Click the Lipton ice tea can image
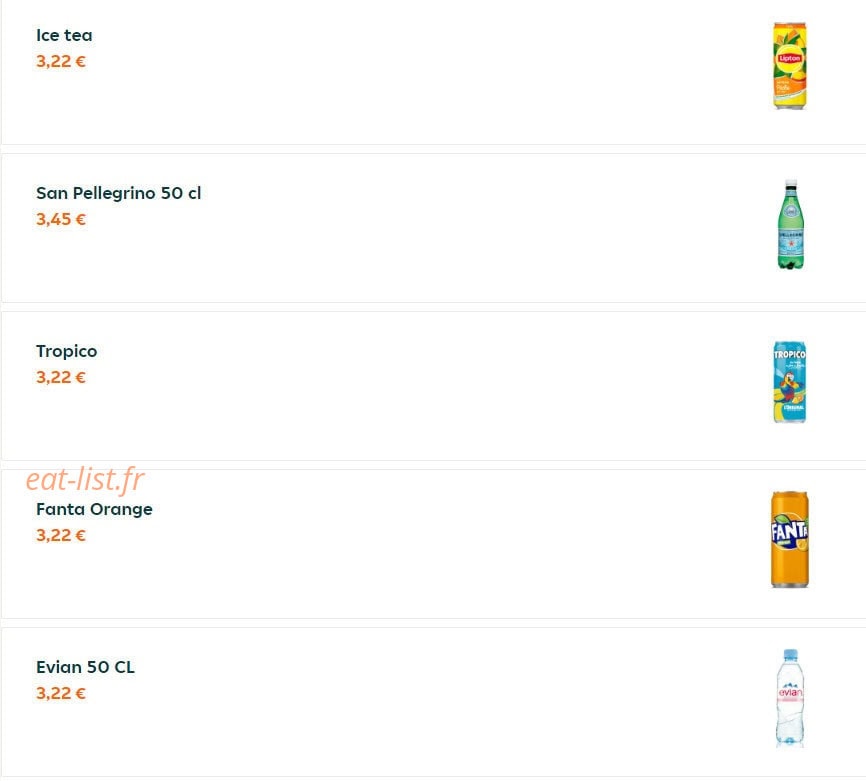Viewport: 866px width, 781px height. [x=790, y=66]
